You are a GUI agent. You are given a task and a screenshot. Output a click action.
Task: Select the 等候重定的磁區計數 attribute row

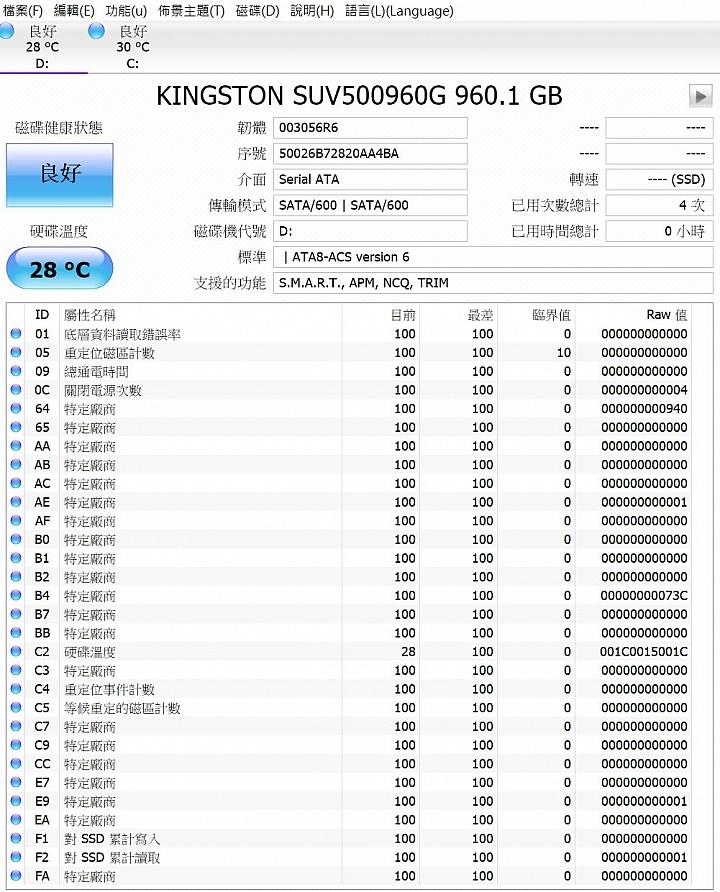[349, 708]
